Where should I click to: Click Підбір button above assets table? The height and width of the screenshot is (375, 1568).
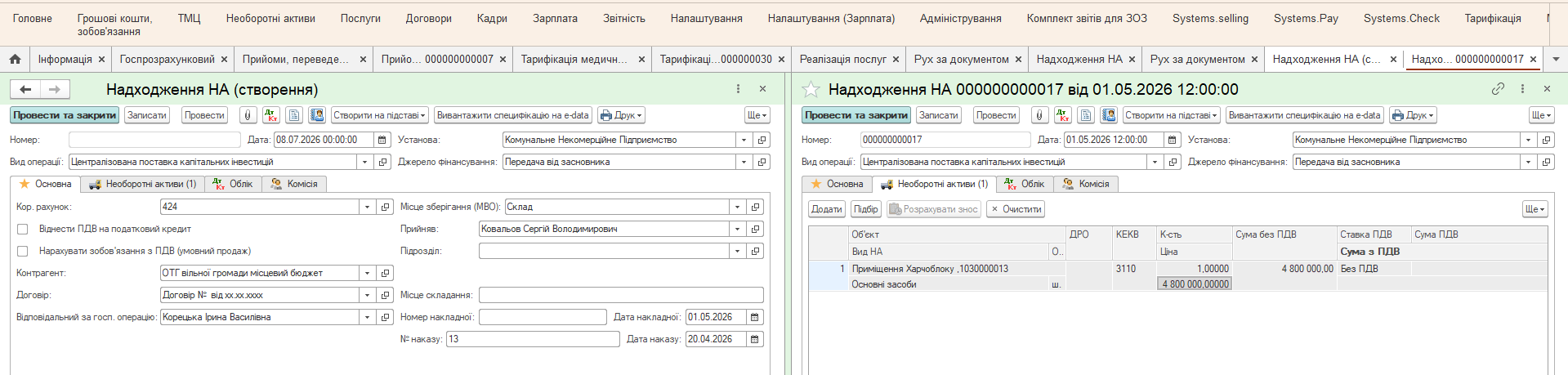(x=865, y=209)
